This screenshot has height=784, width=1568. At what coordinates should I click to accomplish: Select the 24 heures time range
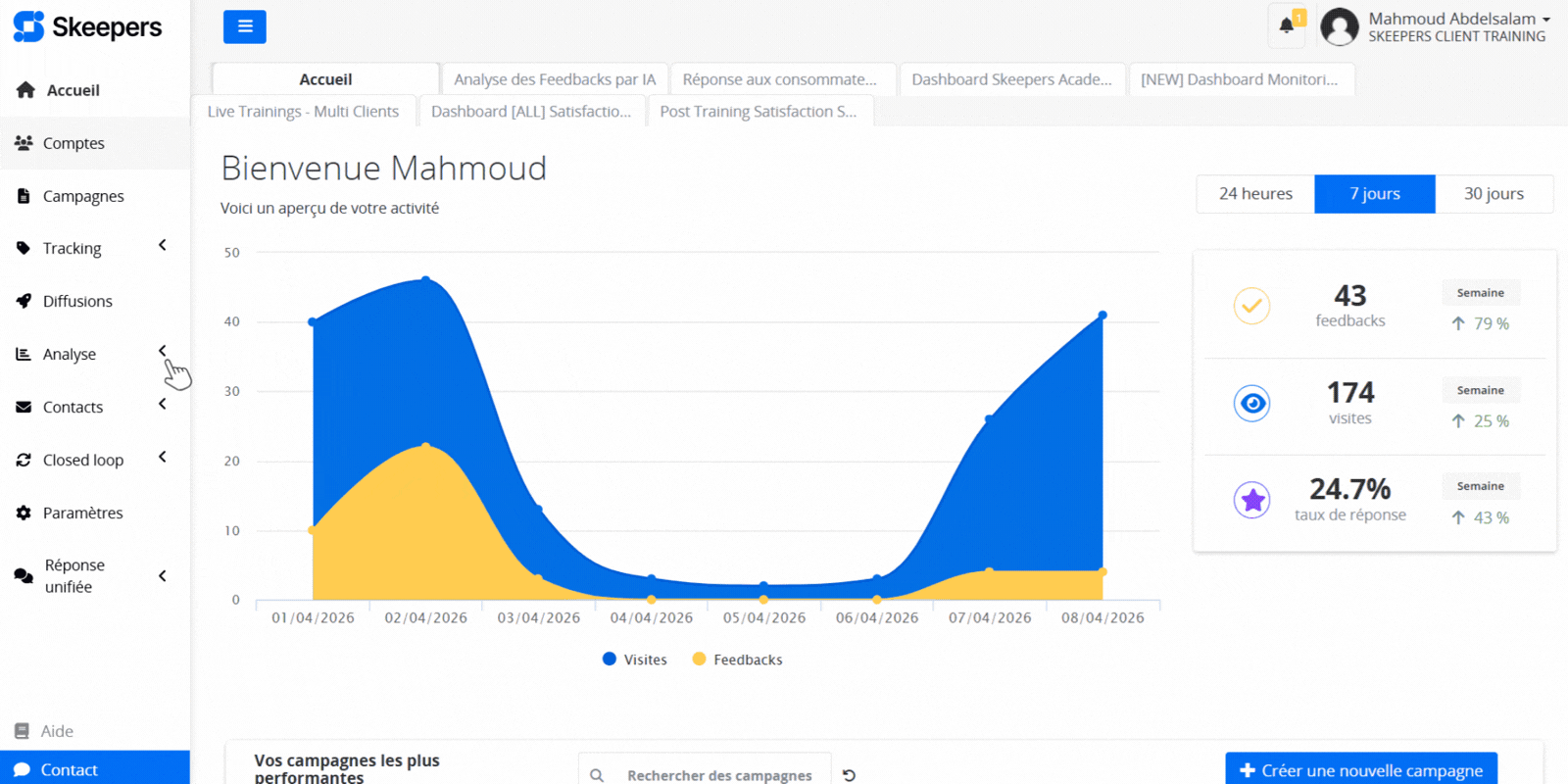click(1254, 194)
